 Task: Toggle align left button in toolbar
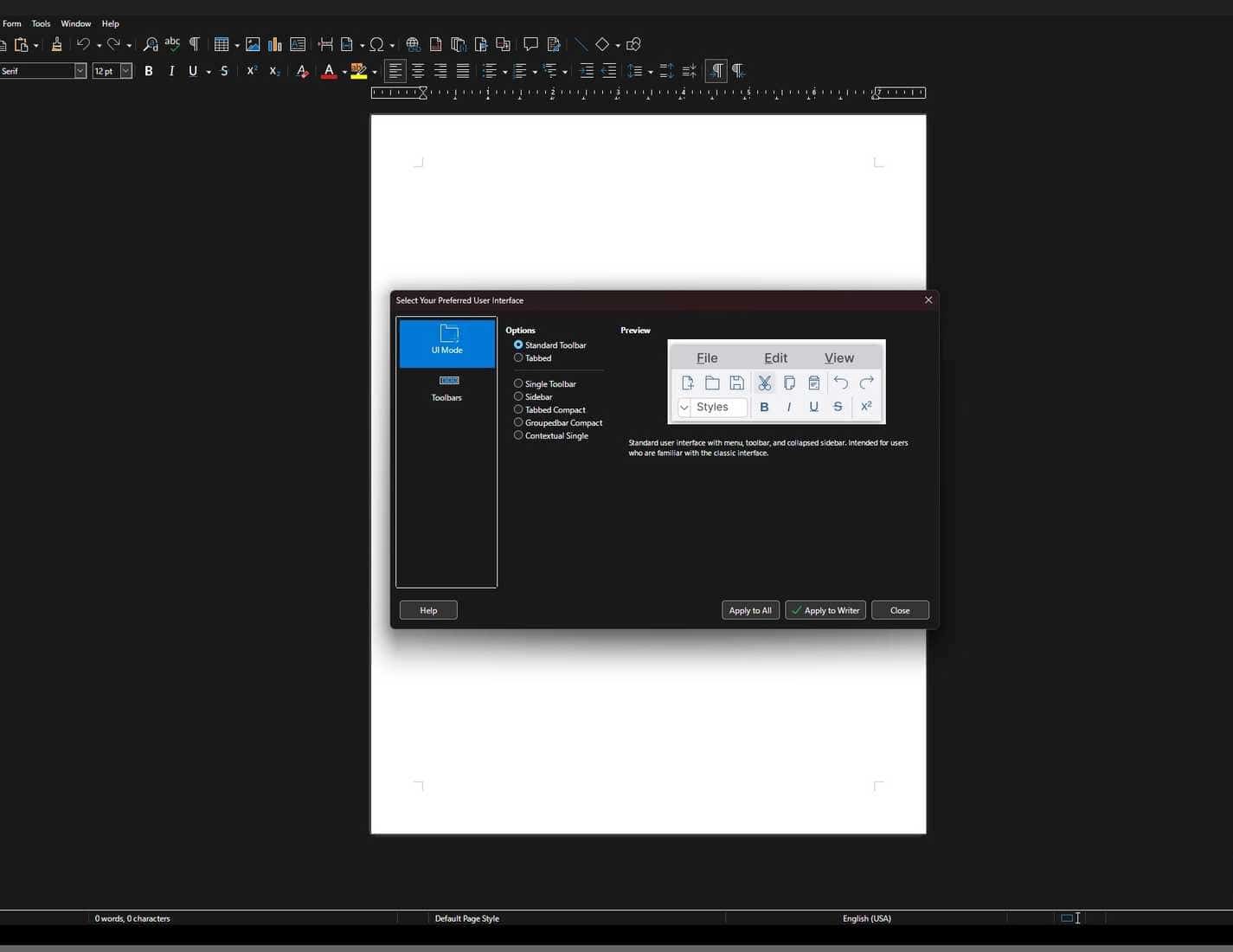coord(395,71)
